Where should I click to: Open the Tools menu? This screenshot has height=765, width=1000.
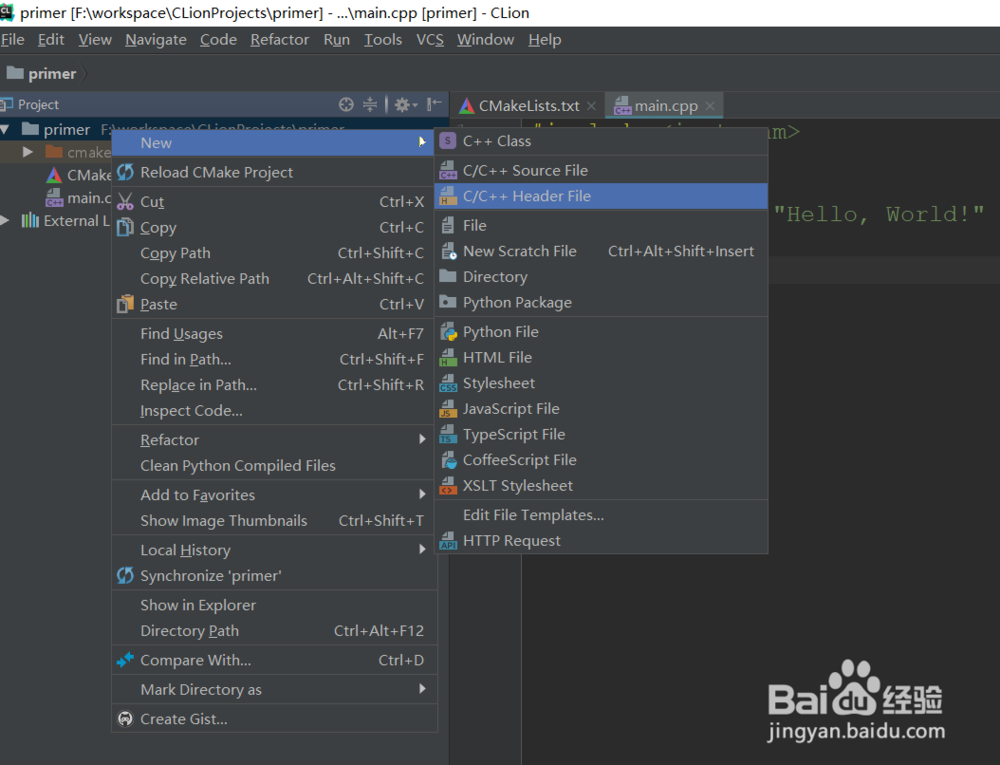[x=383, y=40]
